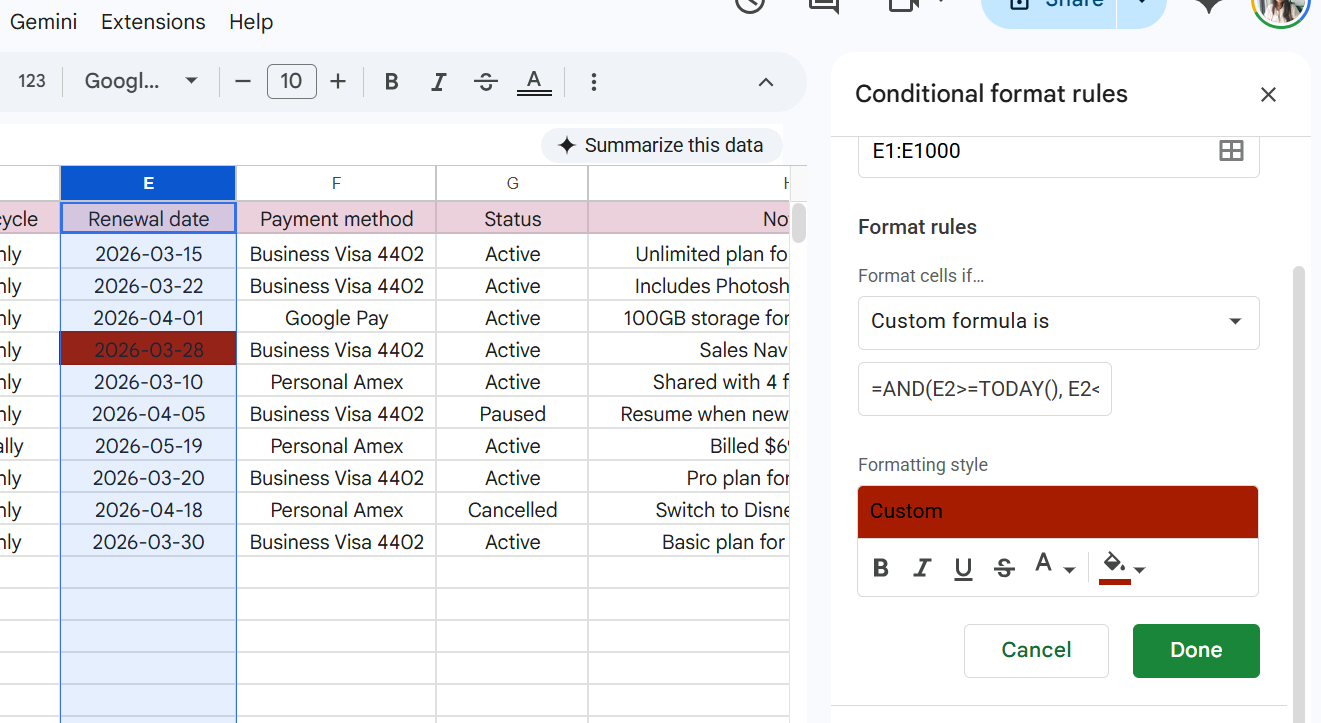This screenshot has height=723, width=1321.
Task: Toggle italic in the main toolbar
Action: 438,82
